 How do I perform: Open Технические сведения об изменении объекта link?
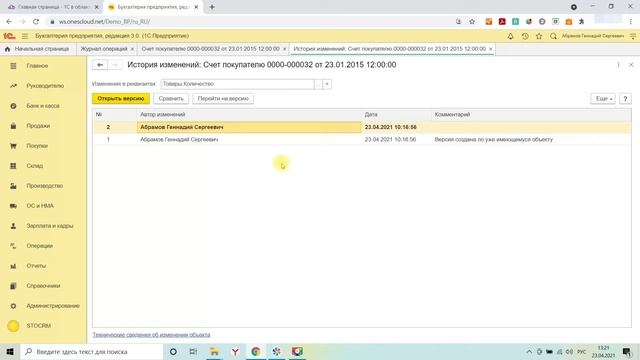click(x=151, y=335)
